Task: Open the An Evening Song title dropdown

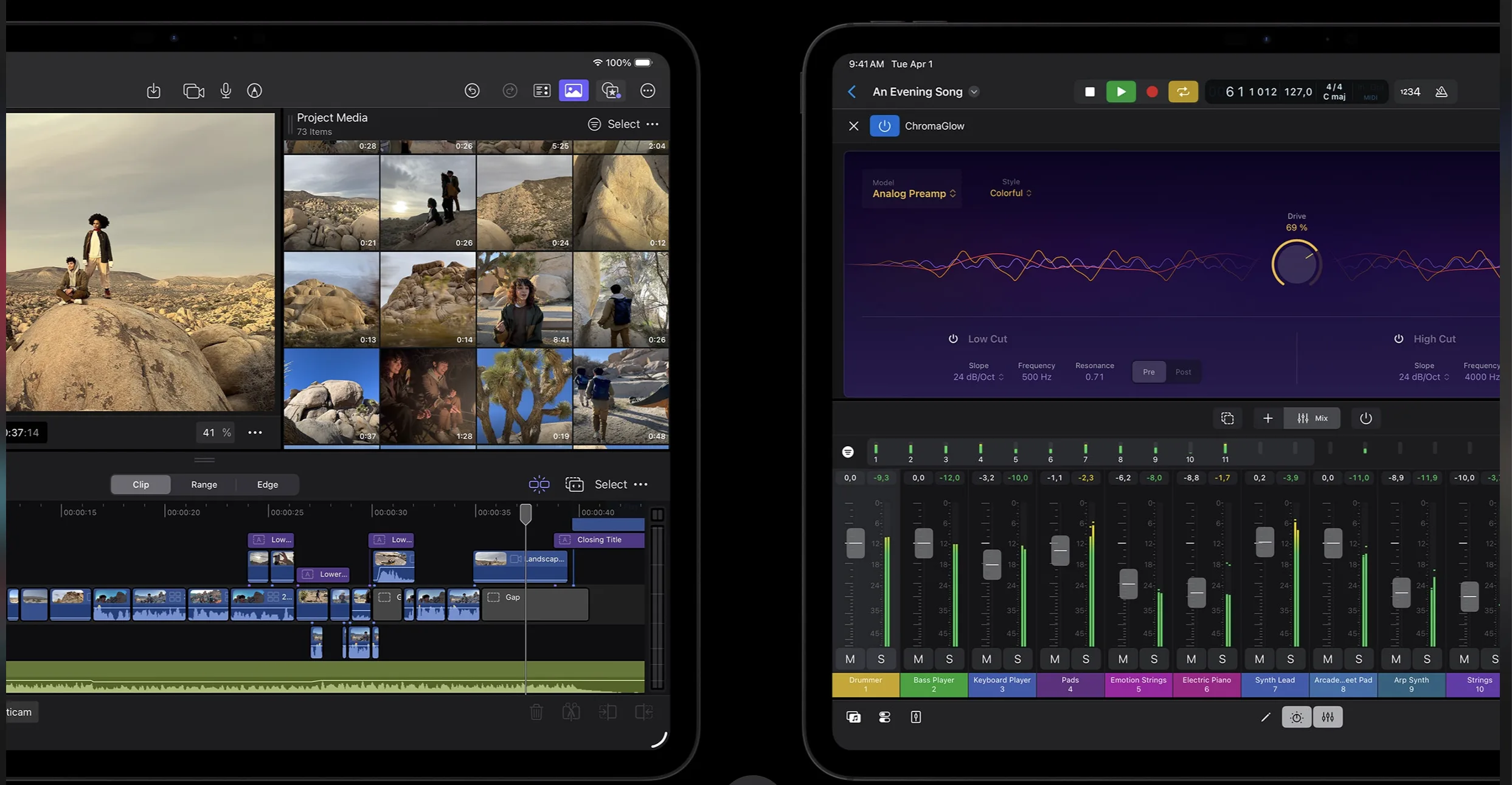Action: tap(973, 91)
